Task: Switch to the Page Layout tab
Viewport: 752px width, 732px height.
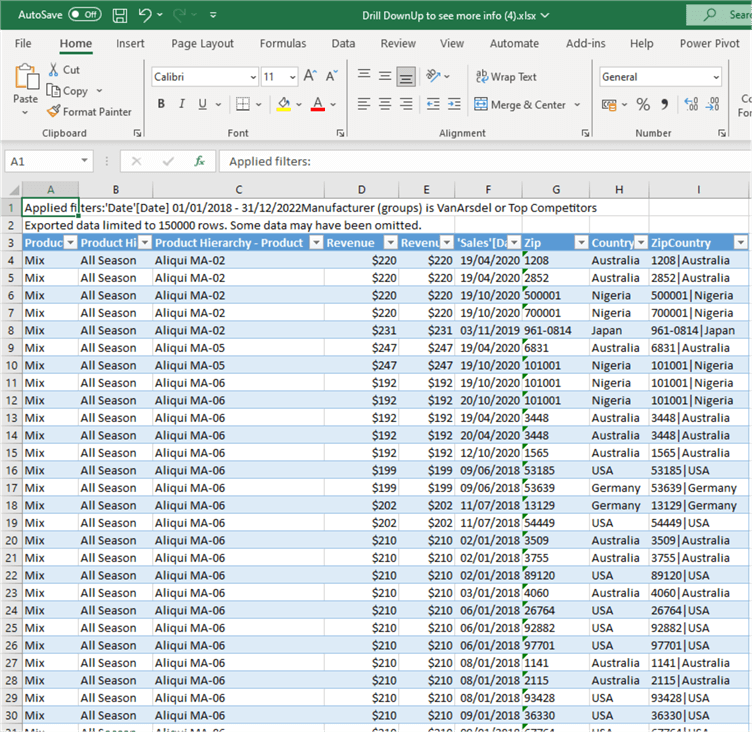Action: point(202,43)
